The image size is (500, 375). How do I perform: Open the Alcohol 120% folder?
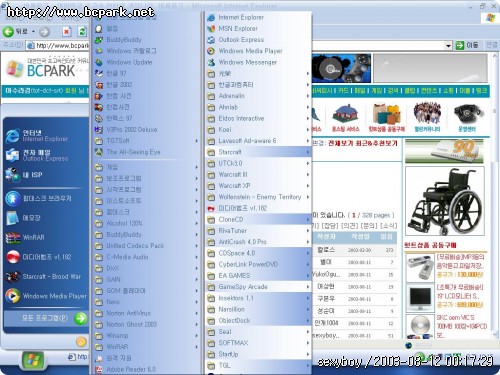(x=147, y=223)
